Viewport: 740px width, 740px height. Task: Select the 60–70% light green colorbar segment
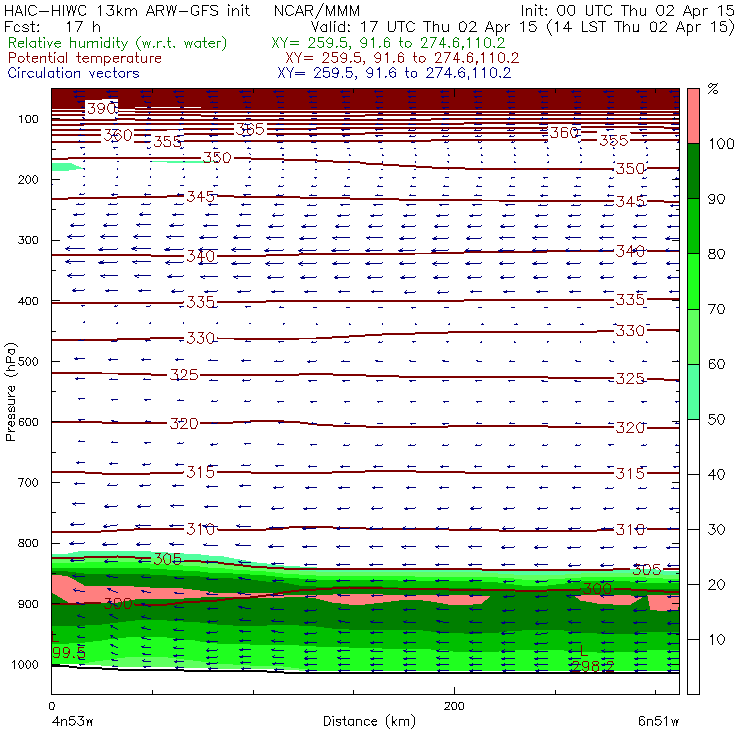coord(693,336)
